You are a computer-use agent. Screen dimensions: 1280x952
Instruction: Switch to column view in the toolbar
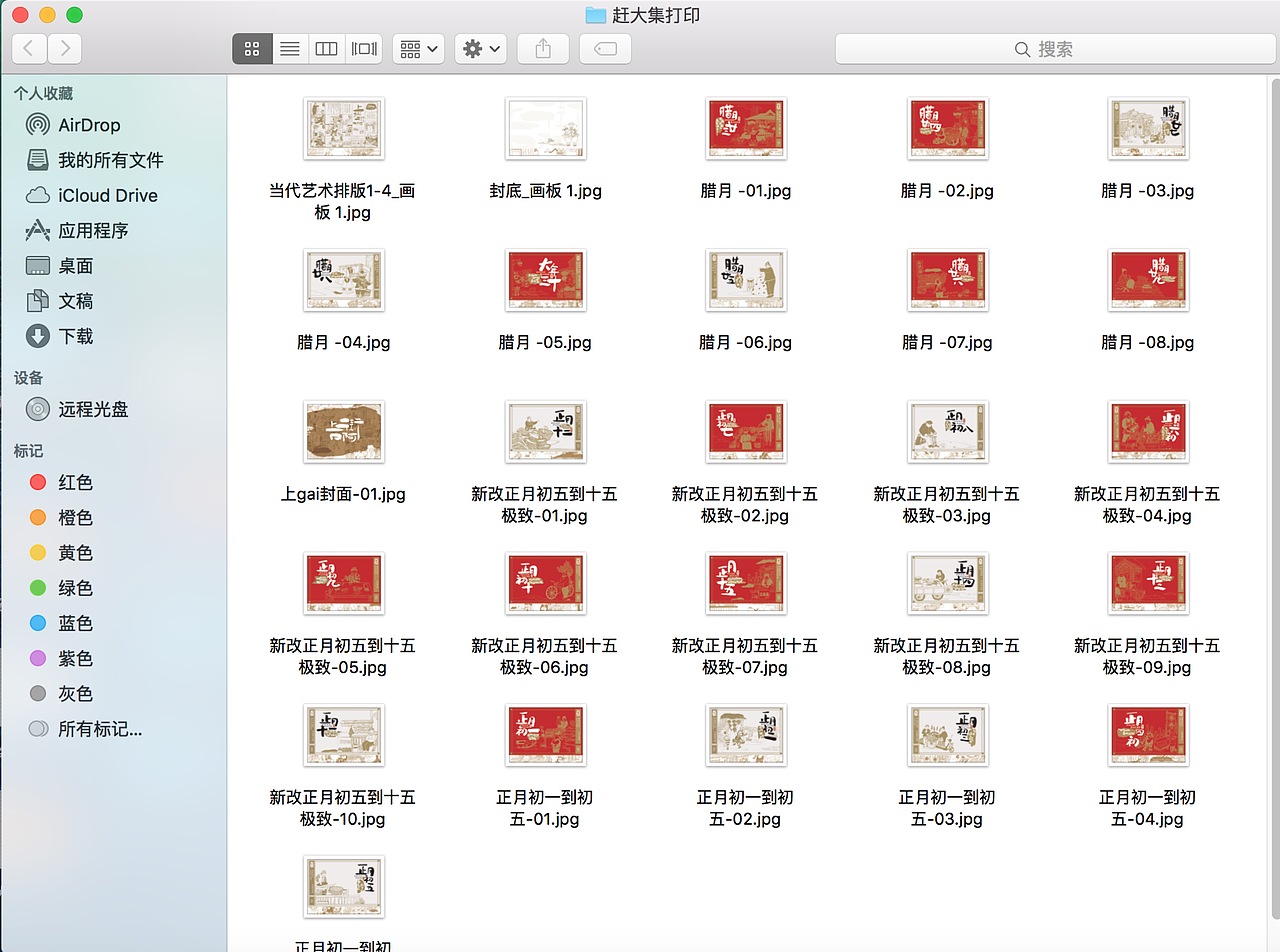click(x=326, y=48)
